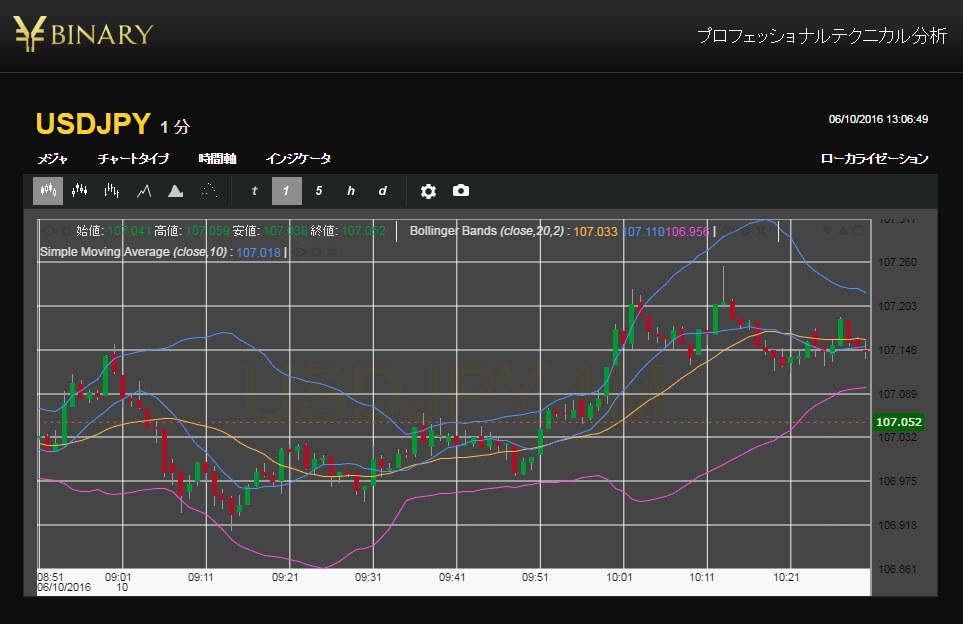Switch to the hourly 'h' timeframe
Screen dimensions: 963x624
tap(351, 191)
